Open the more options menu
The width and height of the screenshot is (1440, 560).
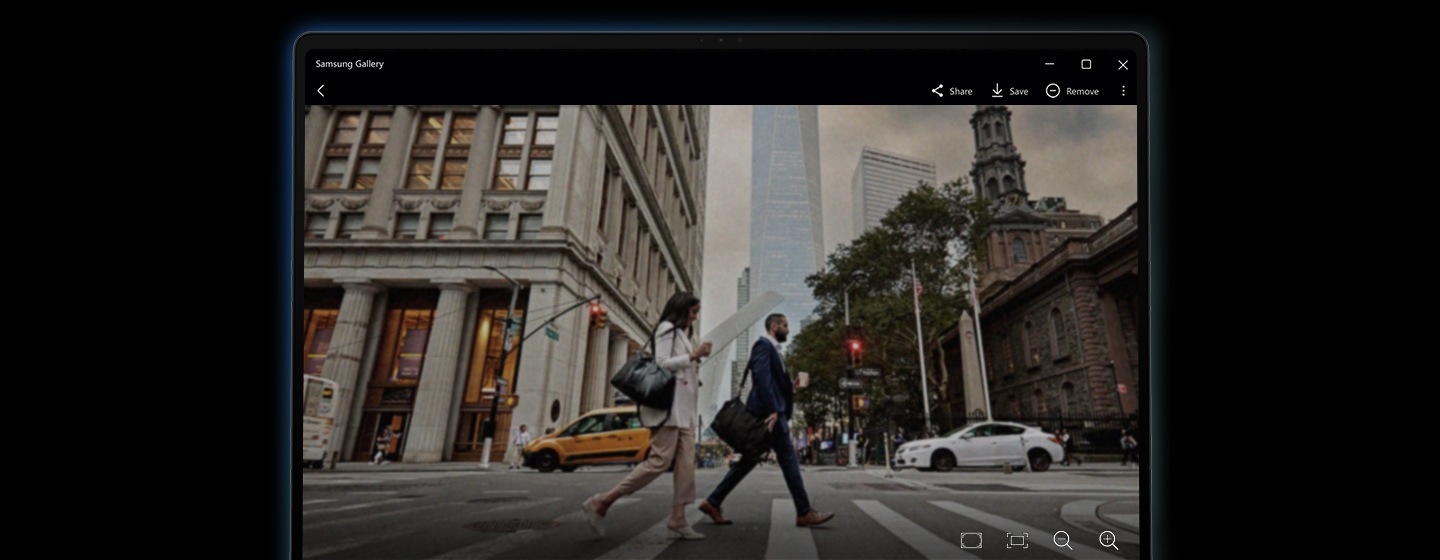[1123, 91]
